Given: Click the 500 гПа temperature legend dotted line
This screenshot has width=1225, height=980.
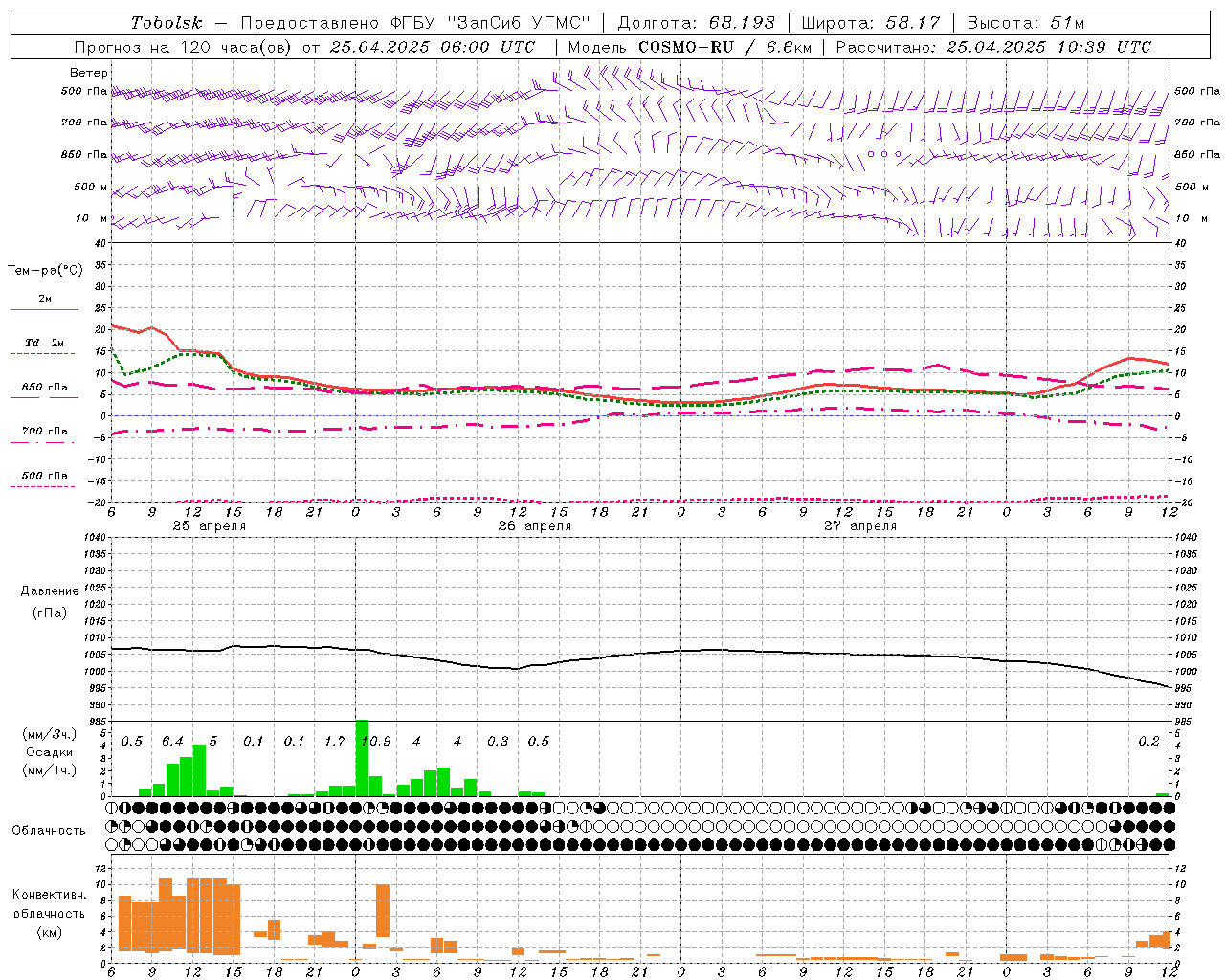Looking at the screenshot, I should pyautogui.click(x=43, y=486).
